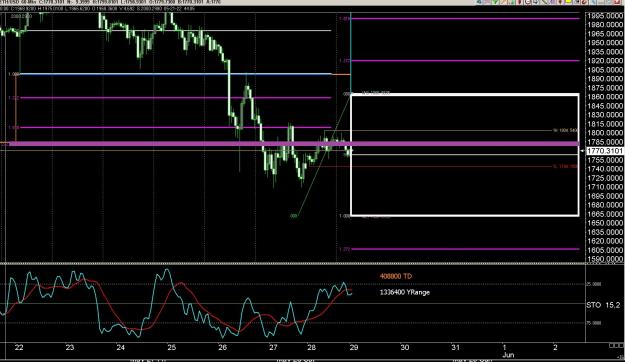Click the STO 15,2 indicator label

(603, 305)
